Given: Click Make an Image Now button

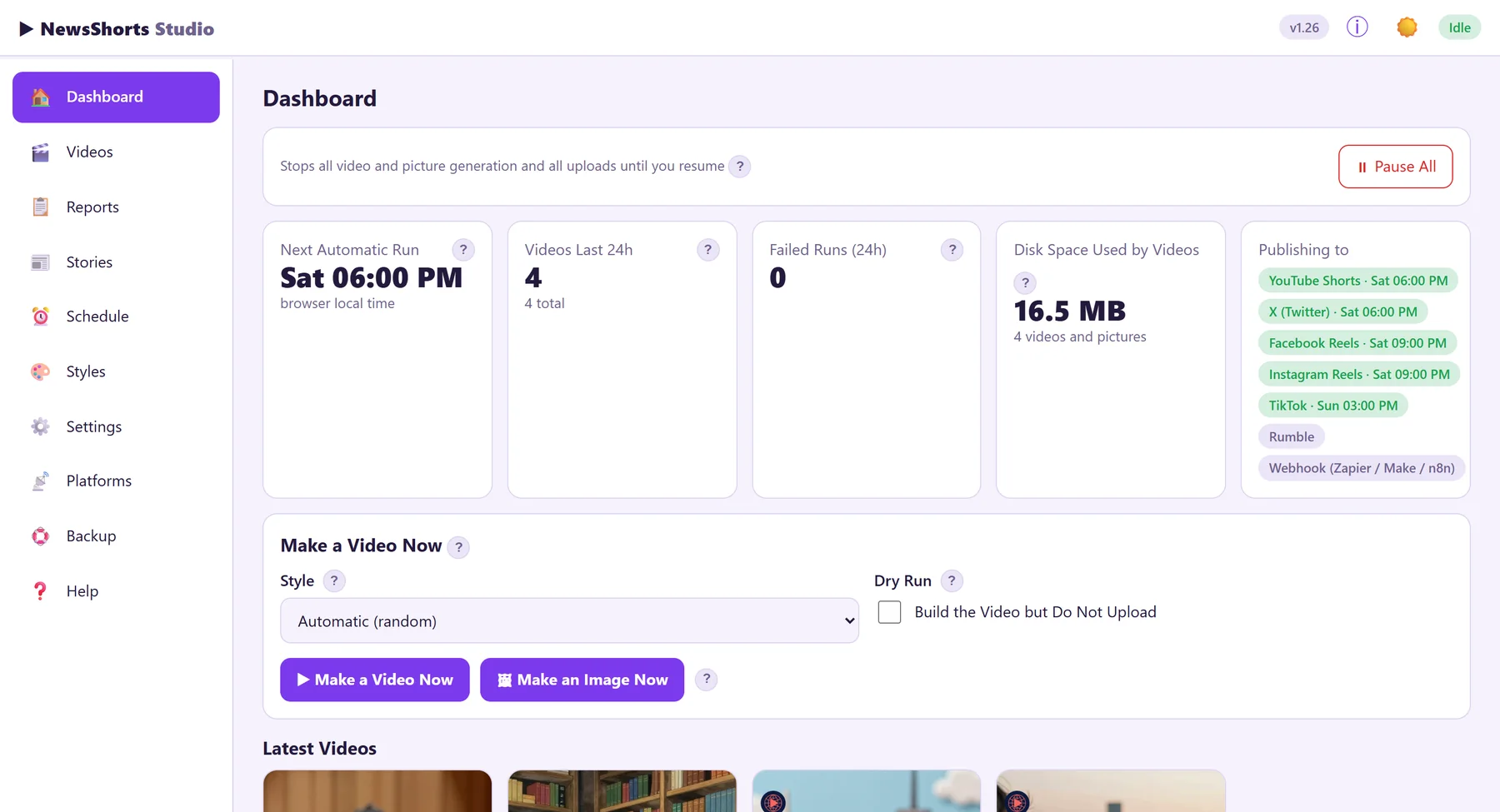Looking at the screenshot, I should pos(582,680).
